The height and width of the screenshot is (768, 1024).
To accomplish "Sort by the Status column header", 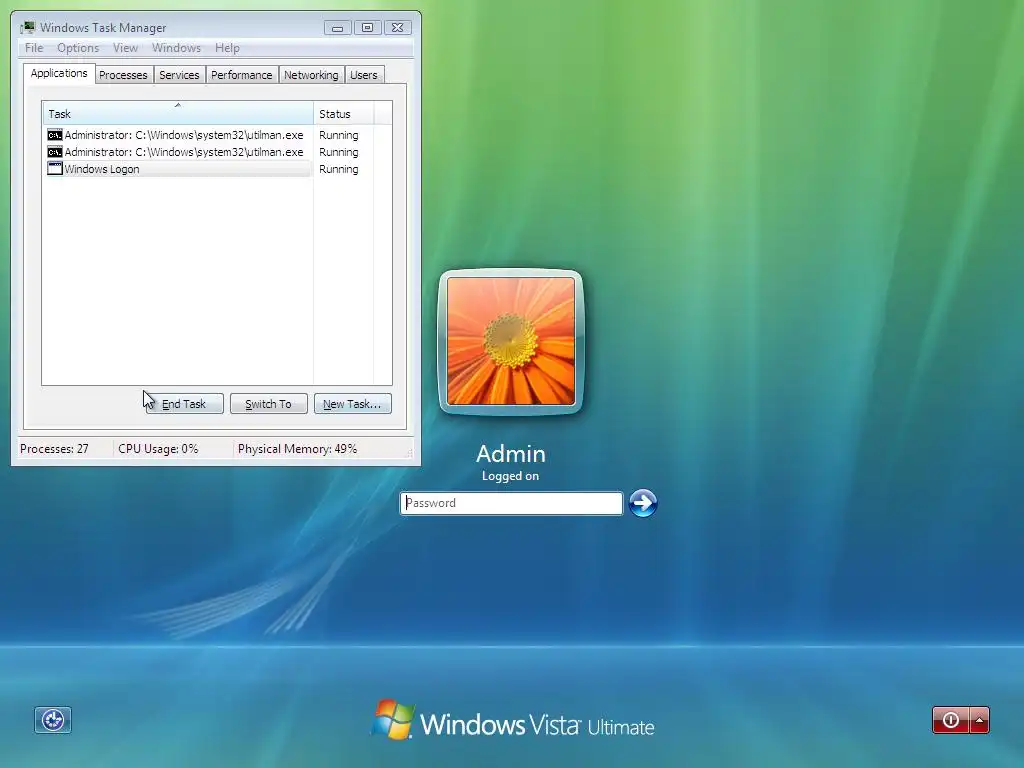I will coord(344,114).
